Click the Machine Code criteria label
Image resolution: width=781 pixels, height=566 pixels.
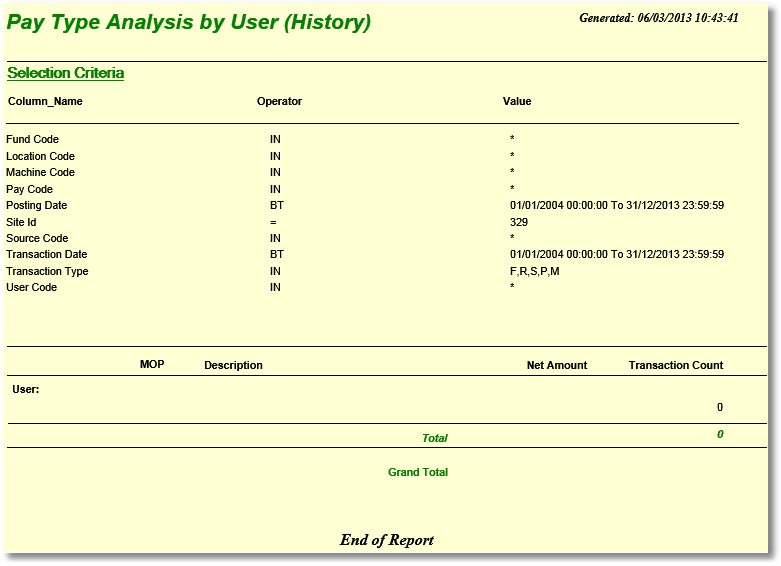click(x=40, y=172)
